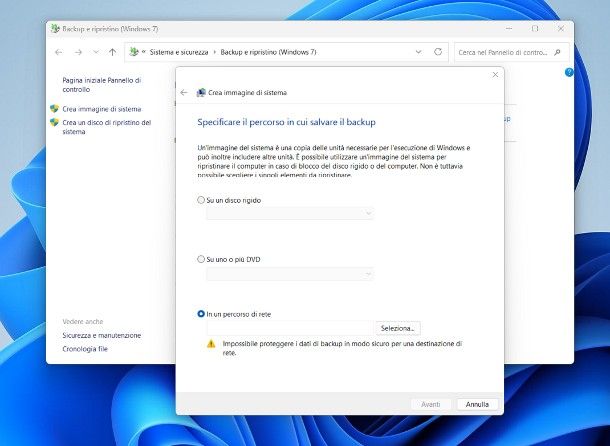This screenshot has width=610, height=446.
Task: Open Pagina iniziale Pannello di controllo link
Action: 102,85
